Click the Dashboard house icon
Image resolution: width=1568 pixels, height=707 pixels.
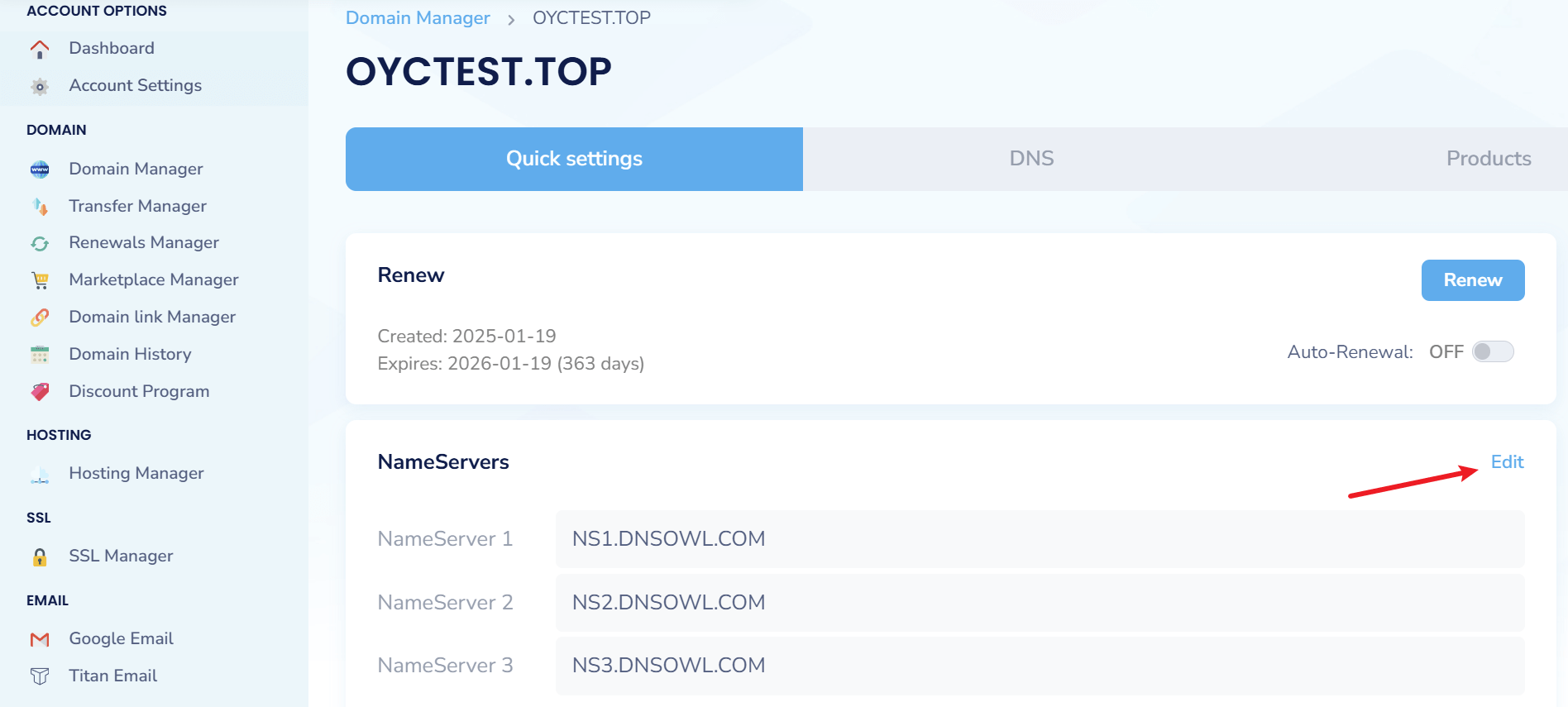pos(40,49)
